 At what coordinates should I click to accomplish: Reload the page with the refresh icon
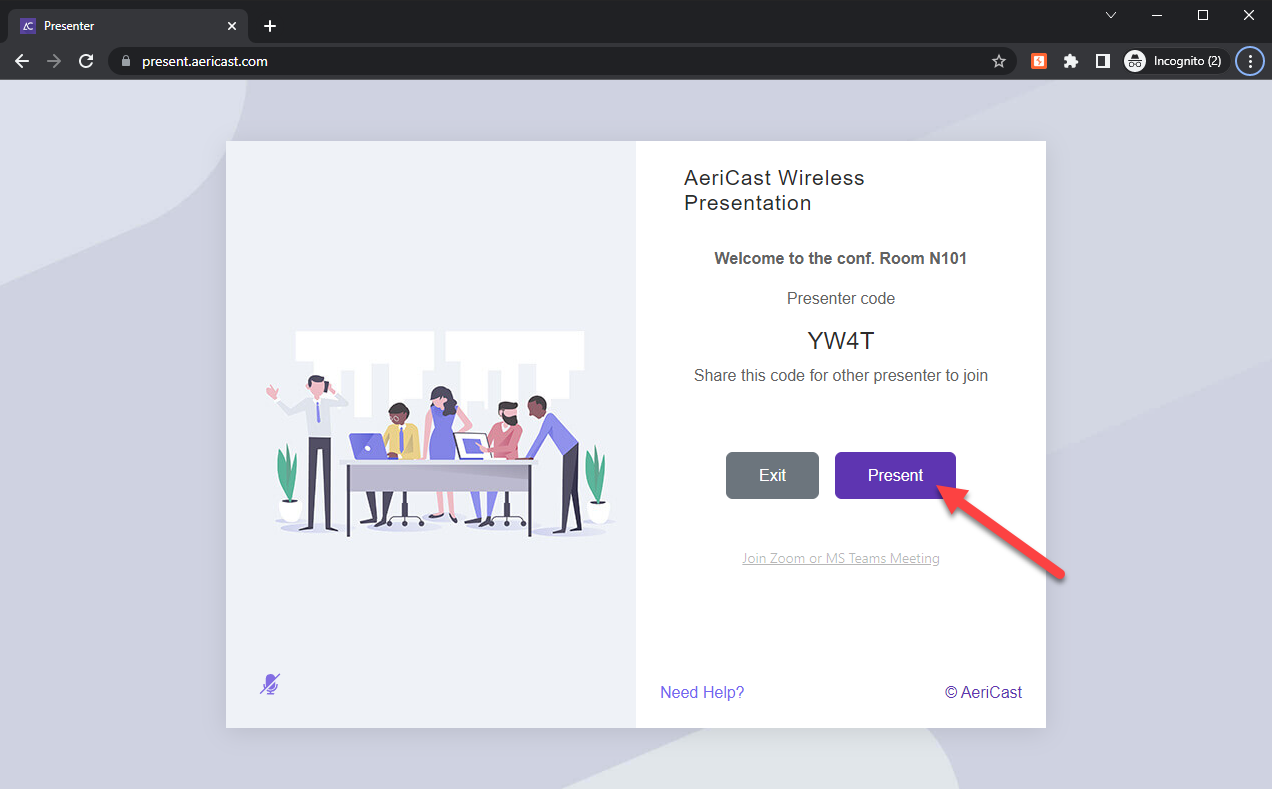pyautogui.click(x=86, y=61)
